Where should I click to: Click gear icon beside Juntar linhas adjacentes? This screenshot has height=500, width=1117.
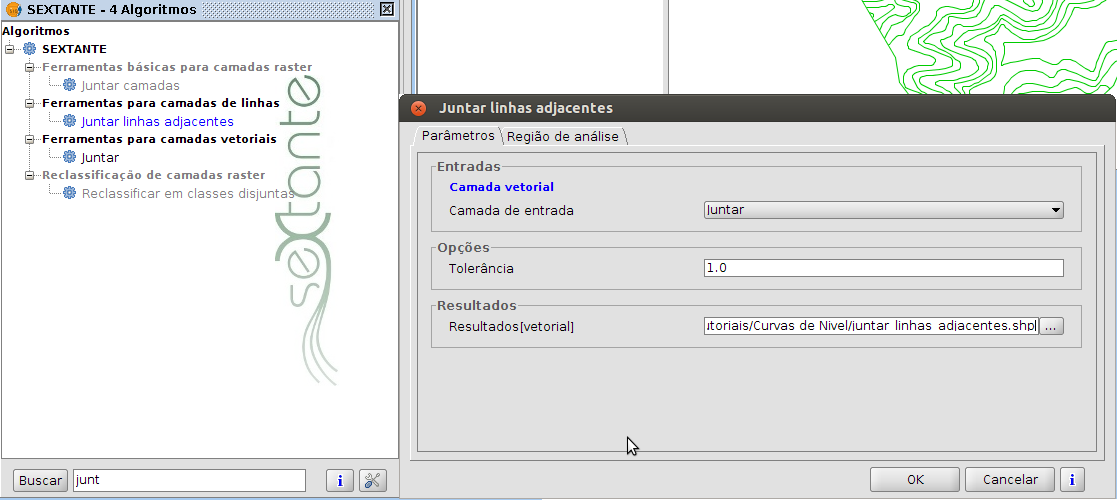69,121
